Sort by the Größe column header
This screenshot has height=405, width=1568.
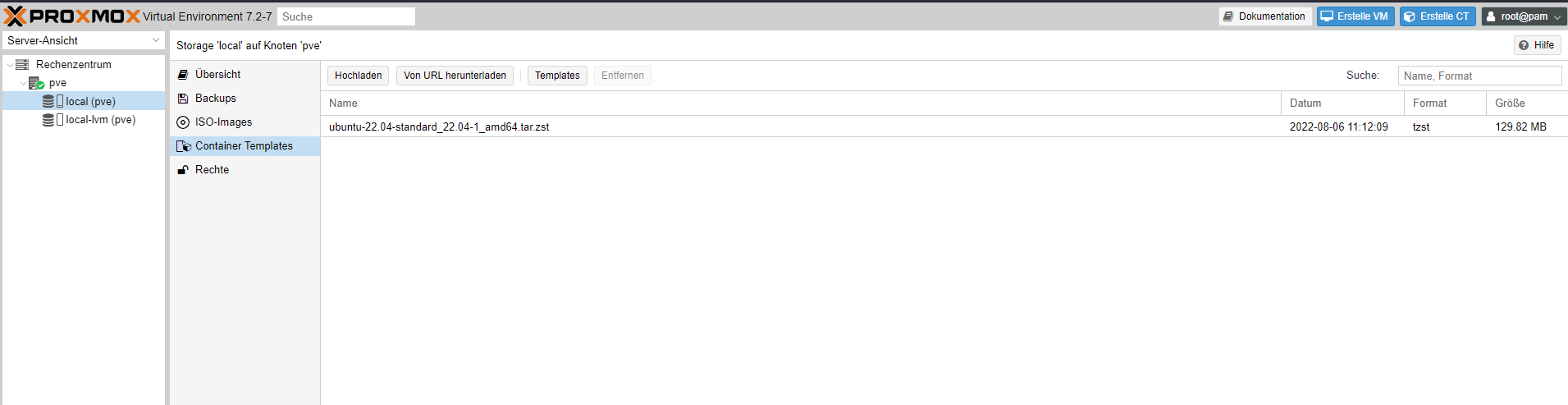[x=1527, y=104]
